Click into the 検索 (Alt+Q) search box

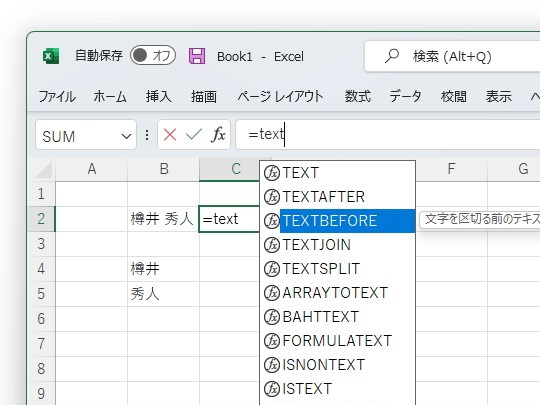pos(452,56)
